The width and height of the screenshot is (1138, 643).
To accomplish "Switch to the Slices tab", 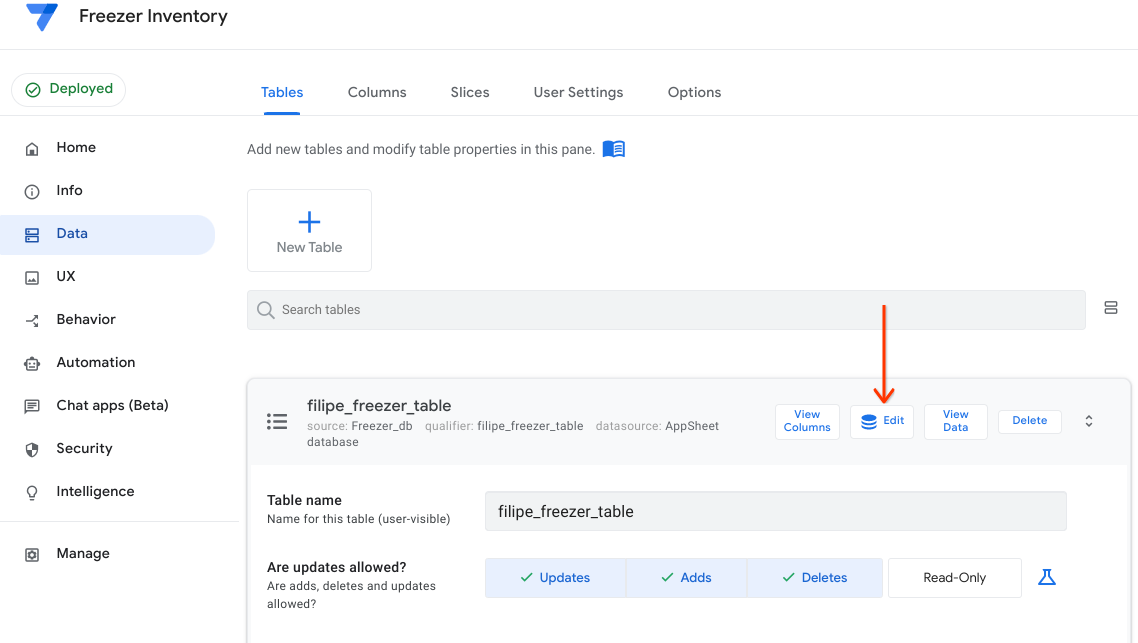I will [470, 92].
